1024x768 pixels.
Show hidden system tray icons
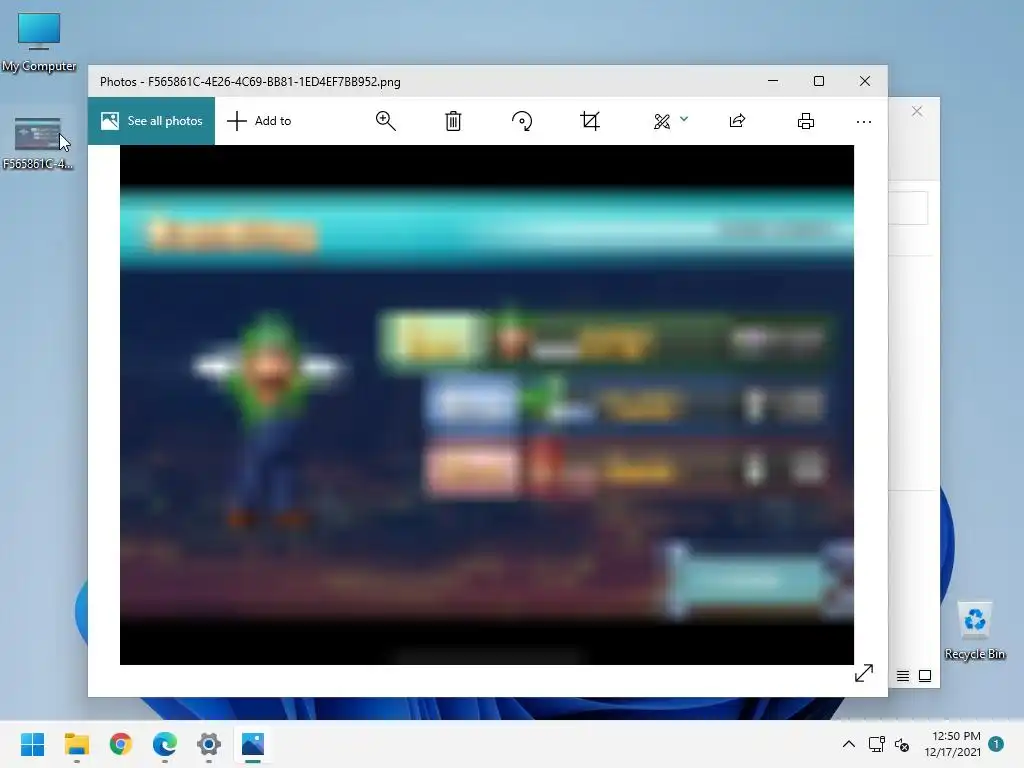point(848,744)
